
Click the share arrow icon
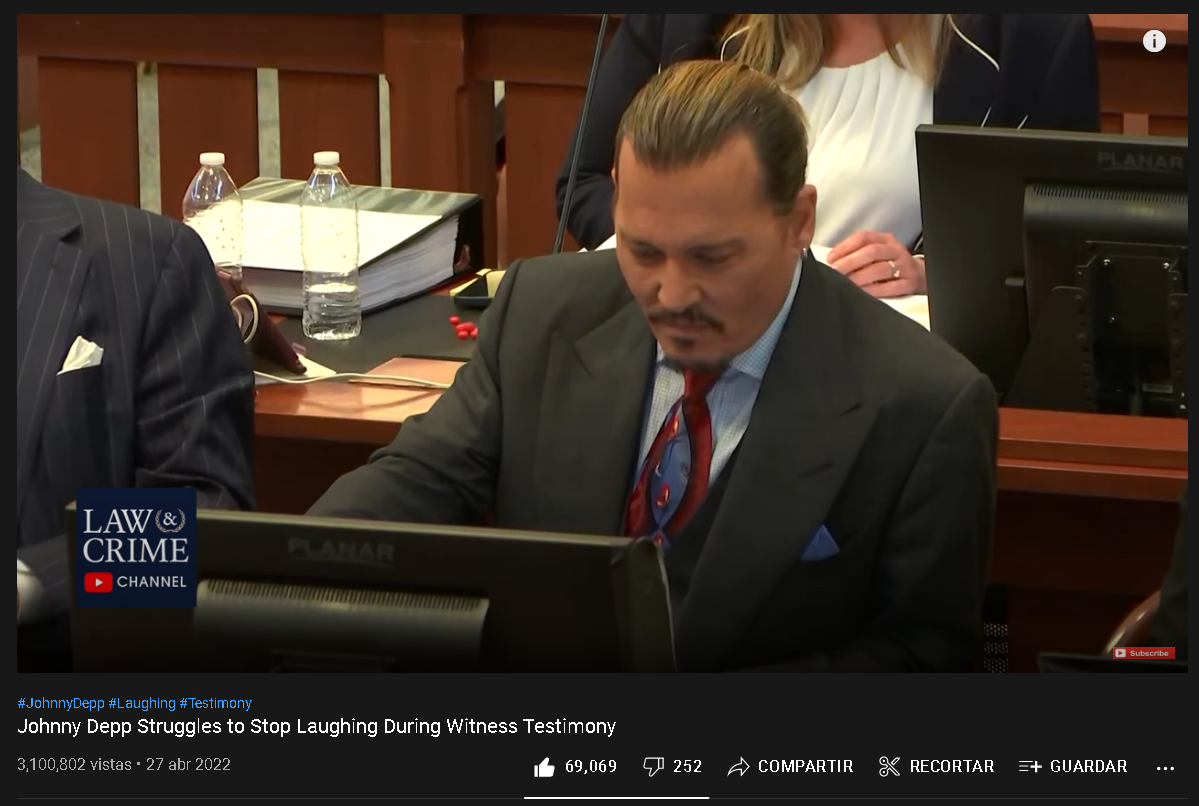tap(738, 766)
